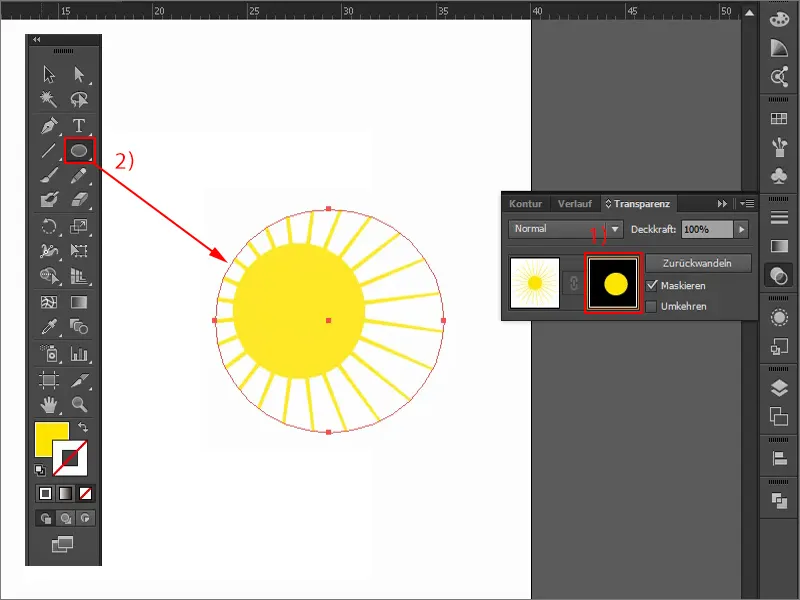Switch to the Kontur tab

coord(525,204)
